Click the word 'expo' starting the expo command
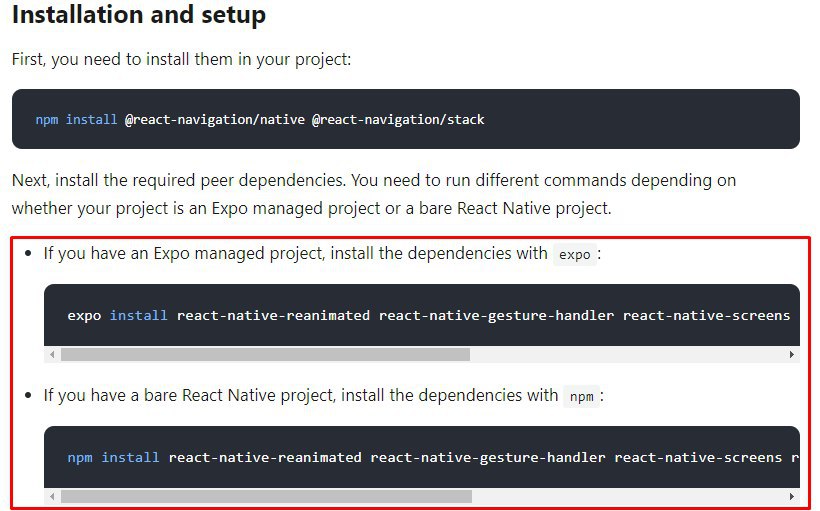 coord(84,316)
